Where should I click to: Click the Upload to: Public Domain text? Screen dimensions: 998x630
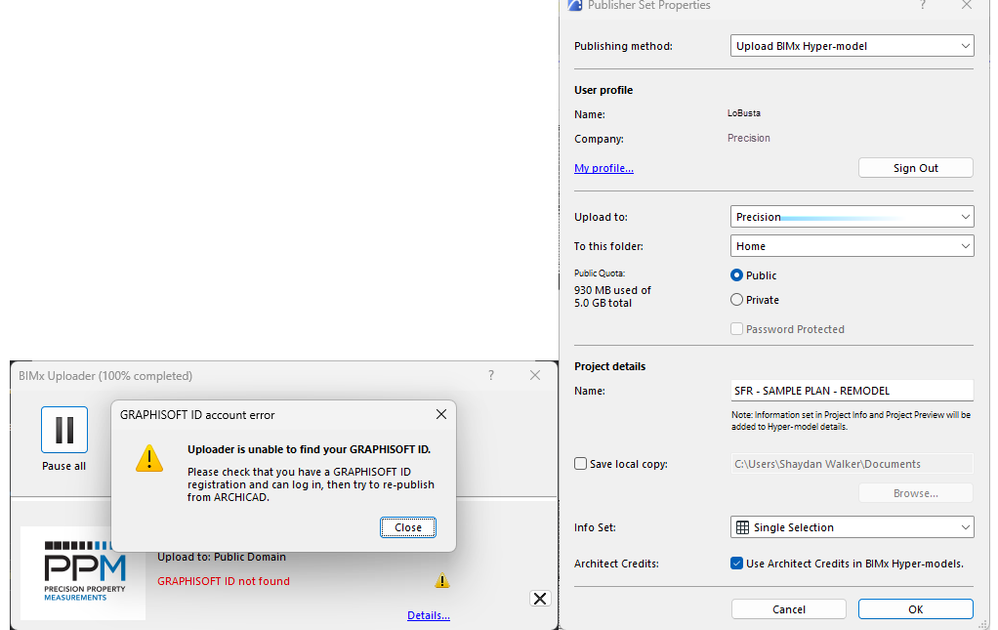point(221,557)
